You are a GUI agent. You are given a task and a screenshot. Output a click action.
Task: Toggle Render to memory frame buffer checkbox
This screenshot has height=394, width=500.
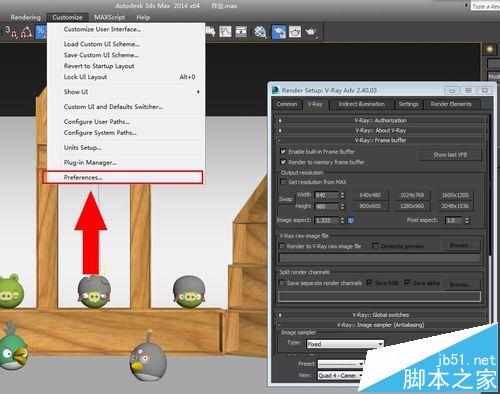(283, 162)
